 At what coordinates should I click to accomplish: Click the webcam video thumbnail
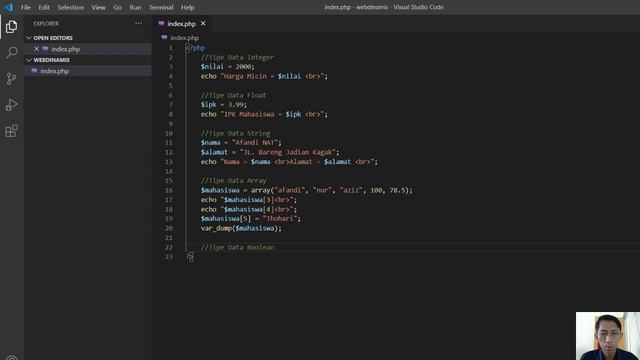tap(608, 336)
